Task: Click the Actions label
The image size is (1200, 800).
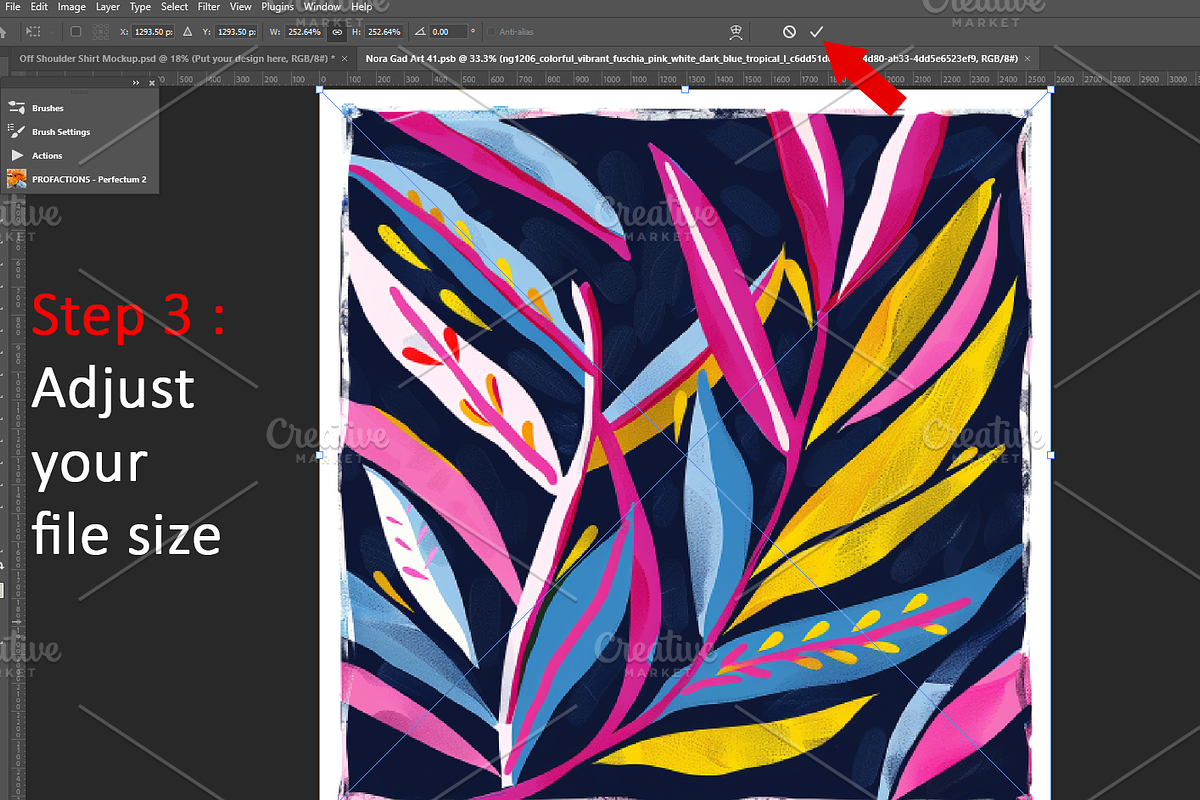Action: (47, 156)
